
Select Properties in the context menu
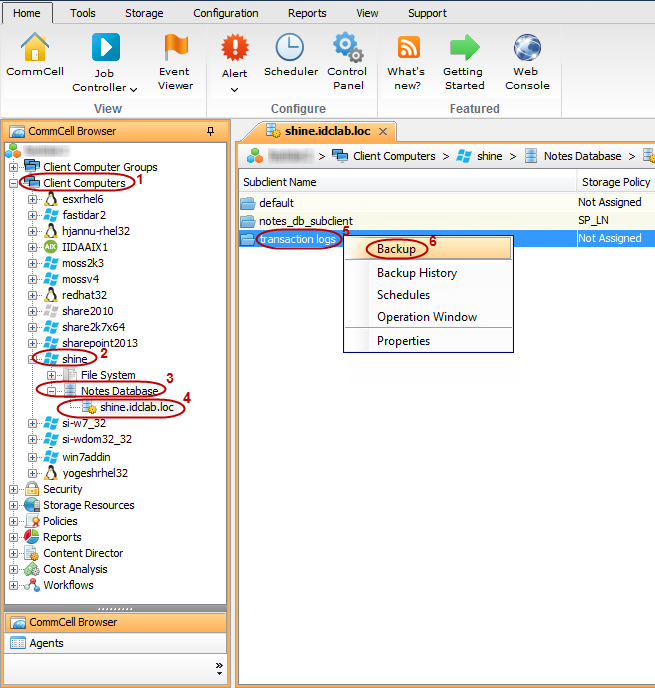click(403, 341)
